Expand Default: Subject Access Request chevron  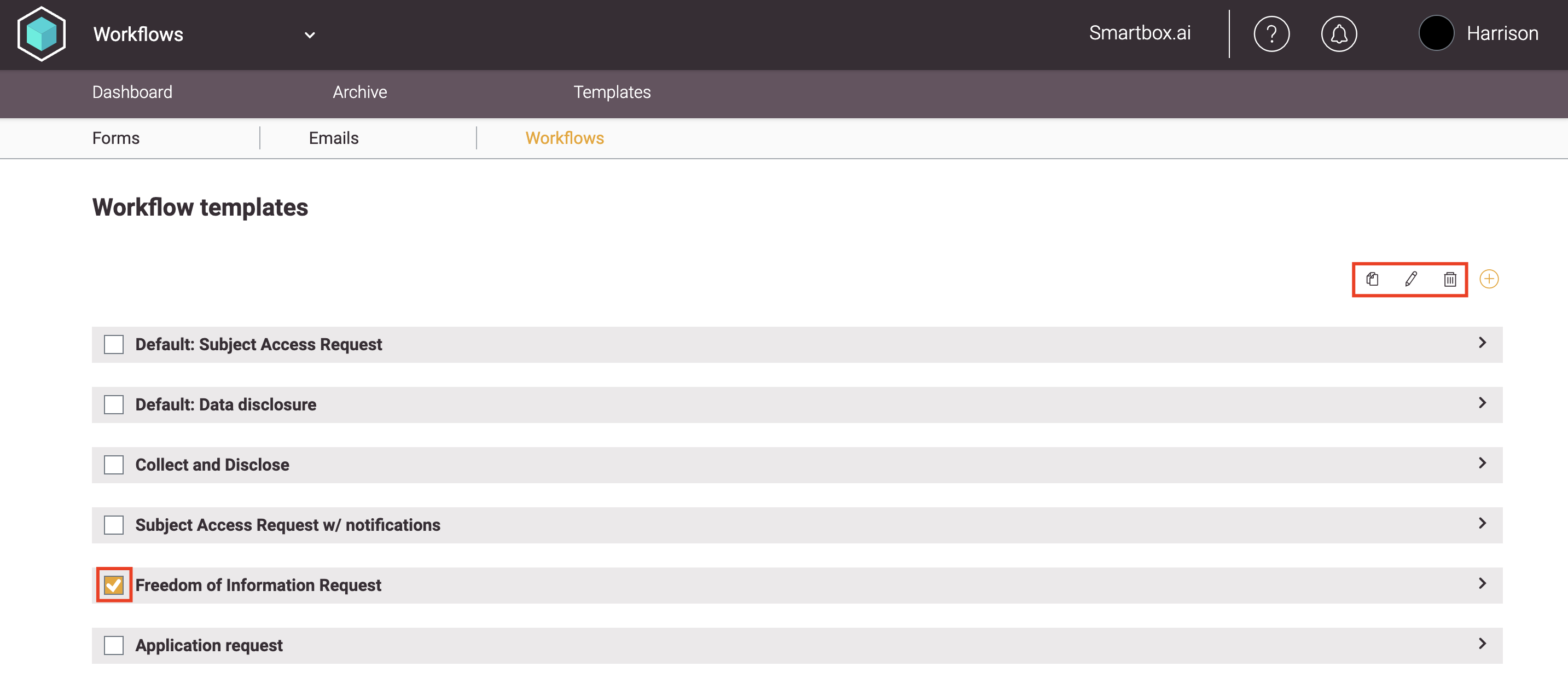[1482, 343]
